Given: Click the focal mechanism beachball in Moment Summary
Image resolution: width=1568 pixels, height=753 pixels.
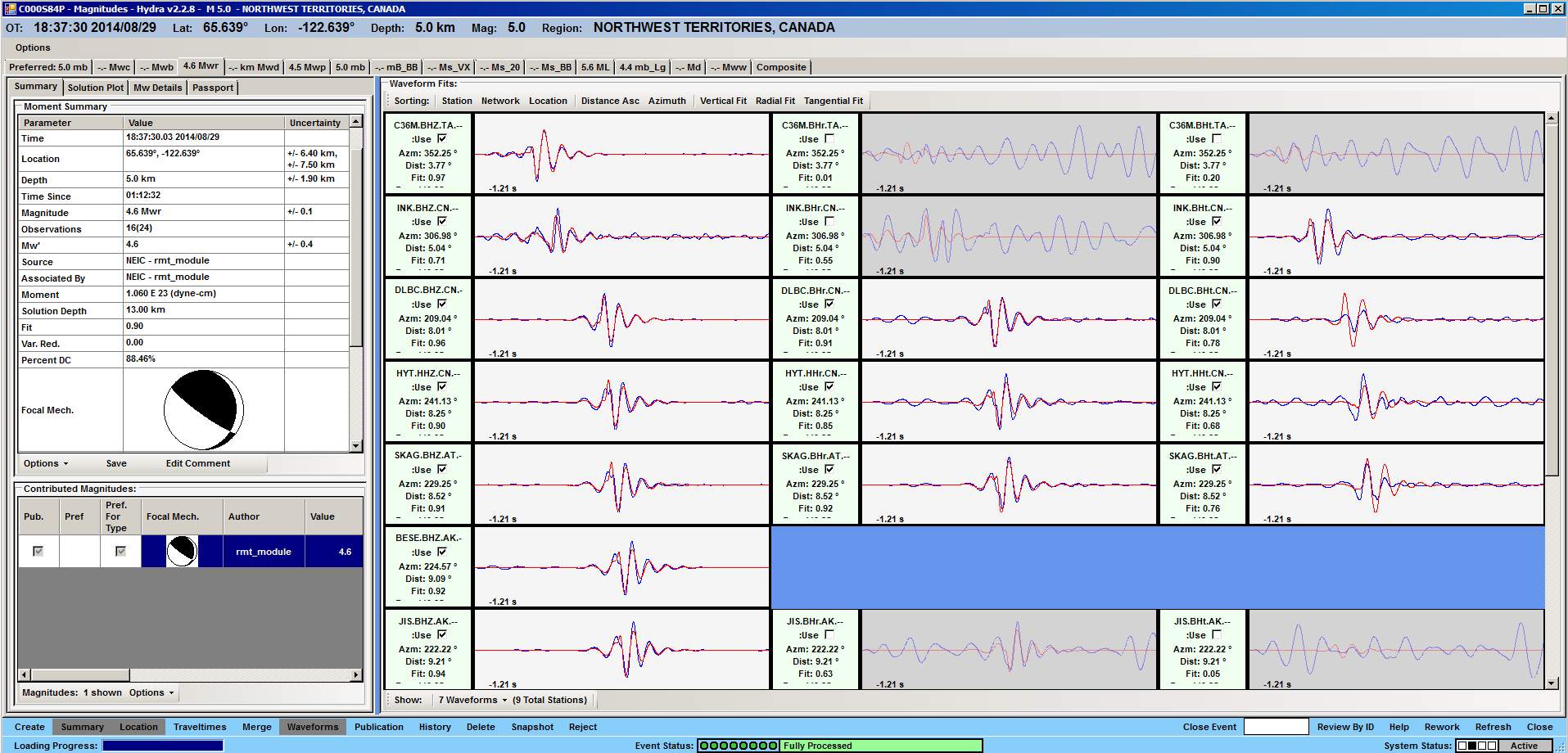Looking at the screenshot, I should [x=204, y=410].
